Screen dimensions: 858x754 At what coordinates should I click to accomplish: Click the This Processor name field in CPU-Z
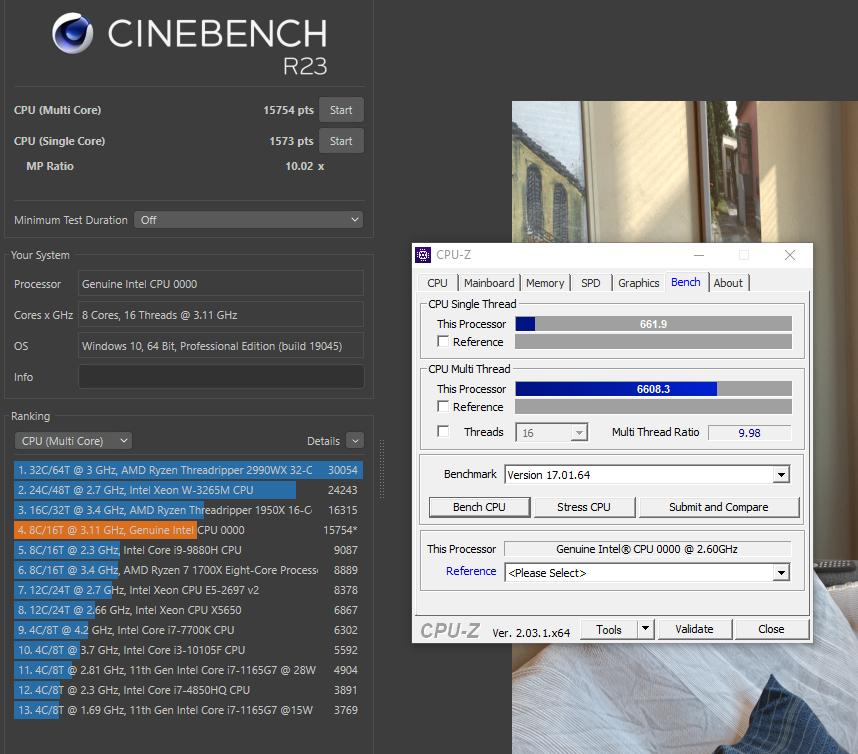tap(647, 549)
